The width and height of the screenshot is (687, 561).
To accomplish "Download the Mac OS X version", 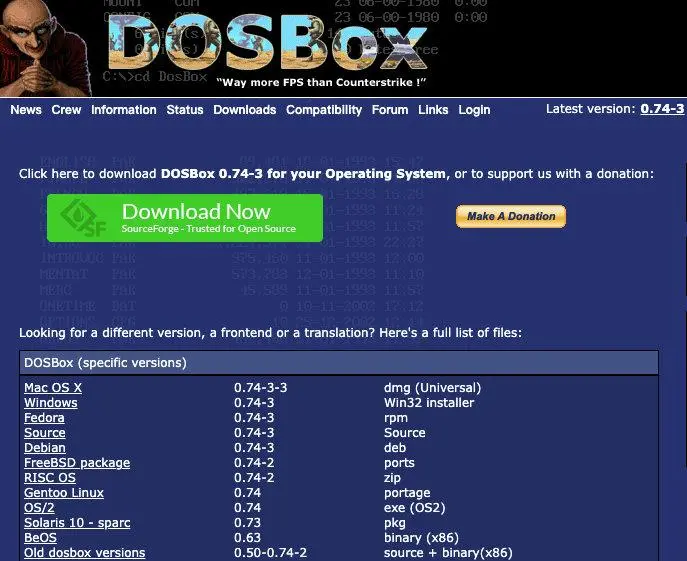I will tap(53, 388).
